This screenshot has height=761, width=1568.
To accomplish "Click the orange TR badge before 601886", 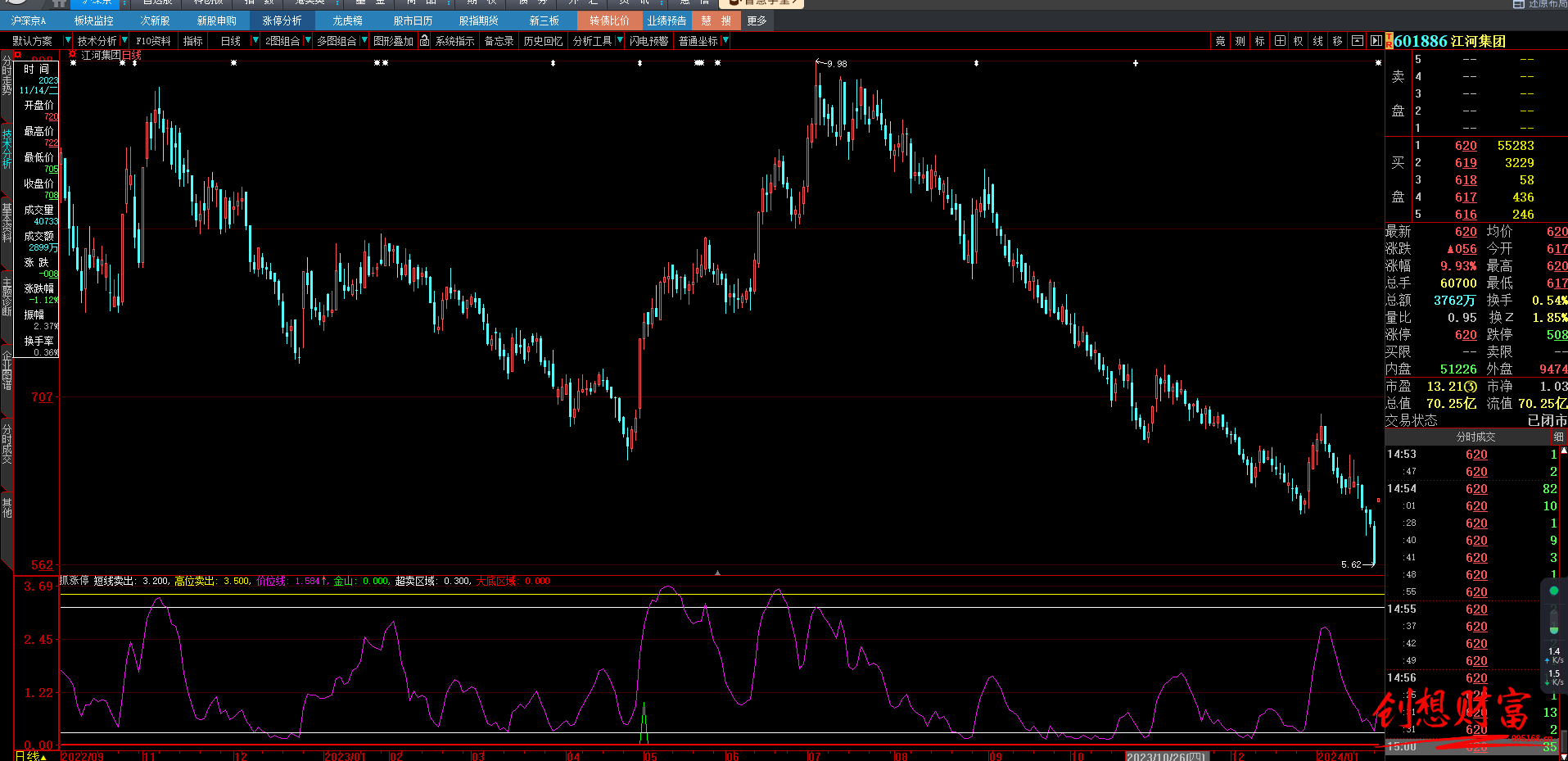I will [1390, 41].
